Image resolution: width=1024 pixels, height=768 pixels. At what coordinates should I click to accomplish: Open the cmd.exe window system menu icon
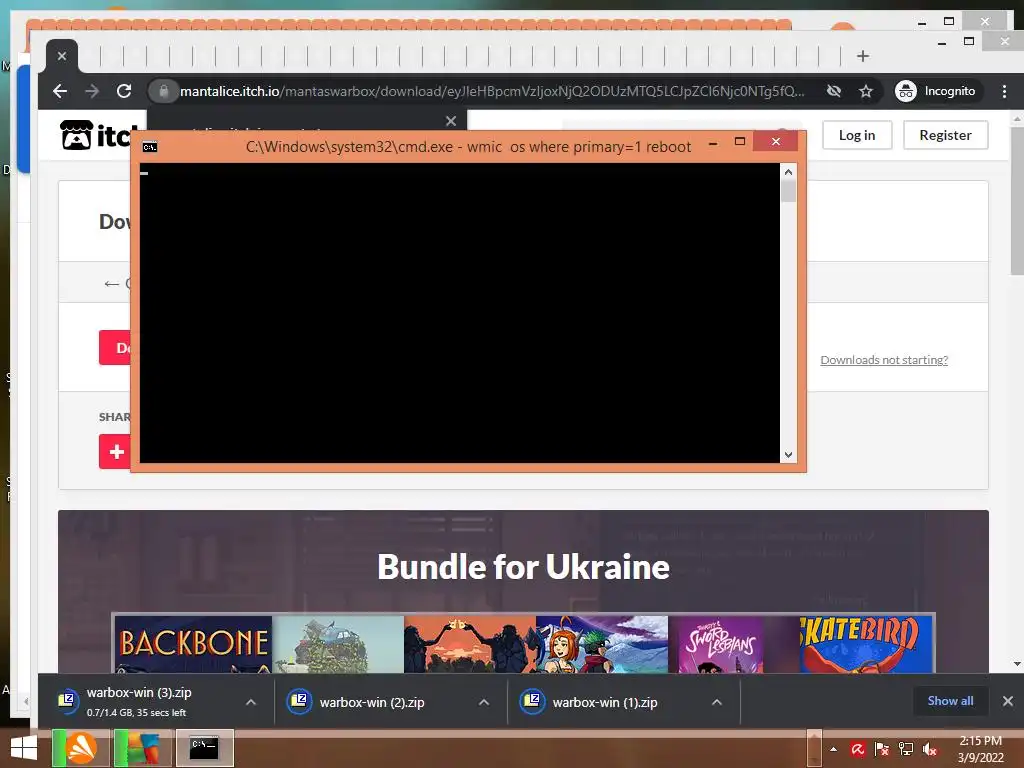pos(150,147)
